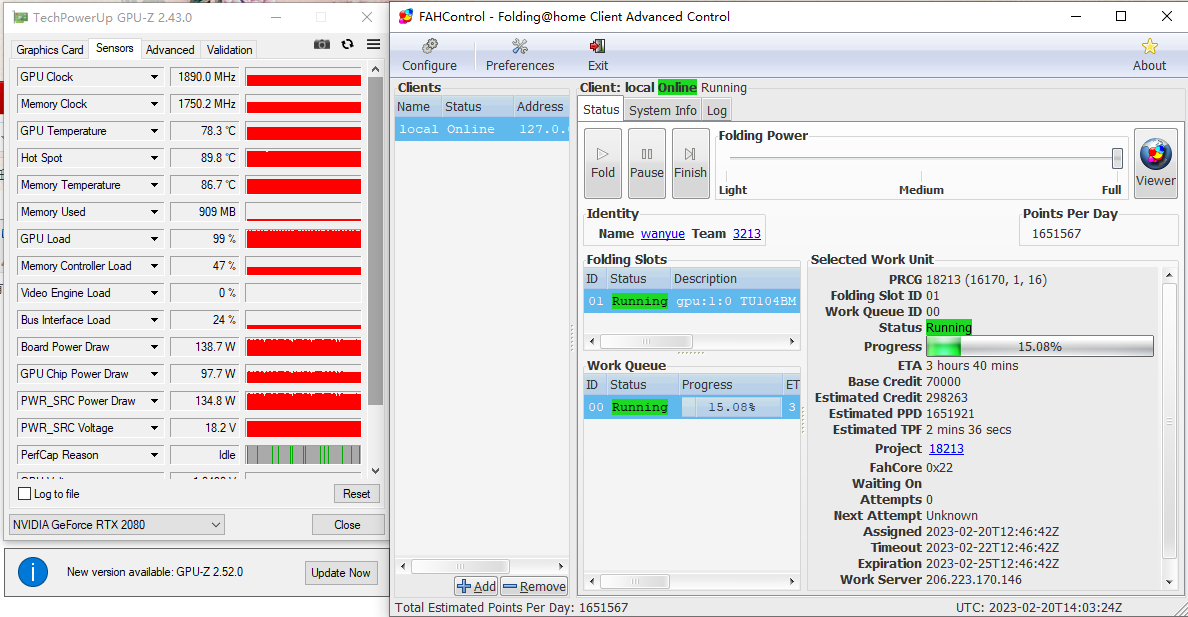The width and height of the screenshot is (1188, 617).
Task: Select folding slot 01 Running row
Action: (x=692, y=301)
